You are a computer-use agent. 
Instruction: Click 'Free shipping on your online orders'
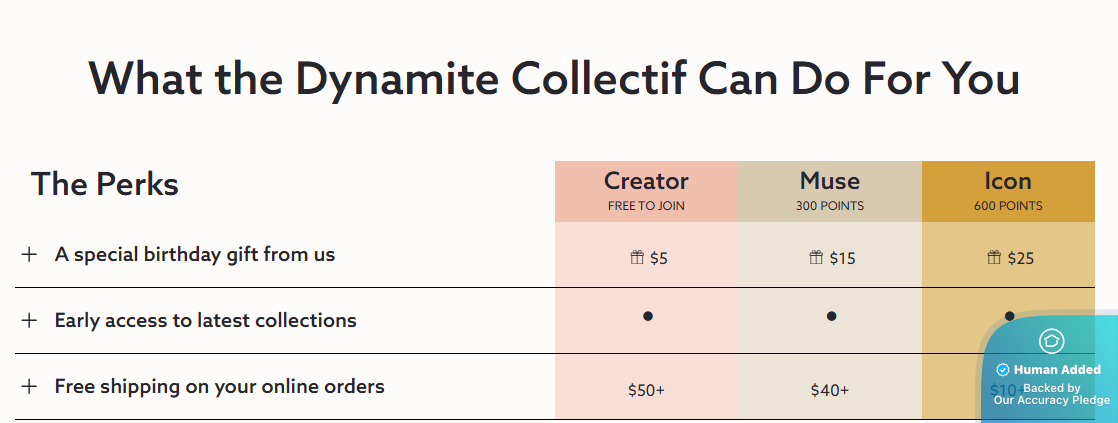(219, 386)
